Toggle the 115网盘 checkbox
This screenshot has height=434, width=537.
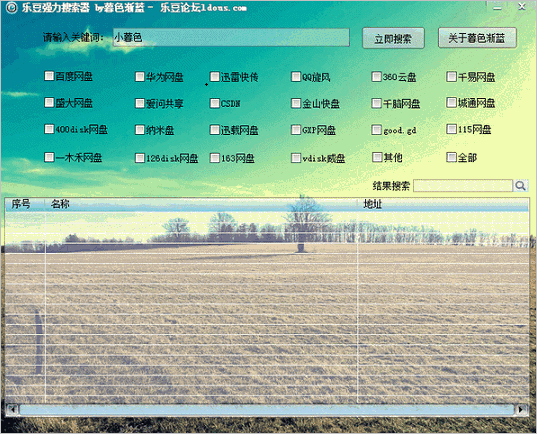(451, 129)
